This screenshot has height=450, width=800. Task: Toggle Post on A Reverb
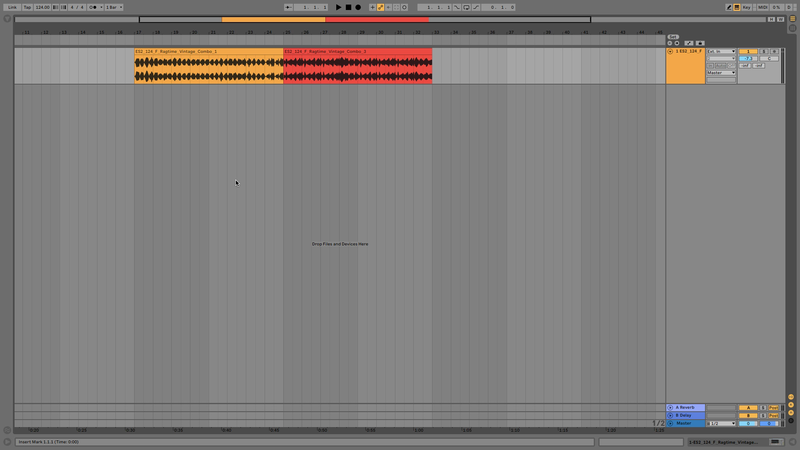click(x=773, y=408)
